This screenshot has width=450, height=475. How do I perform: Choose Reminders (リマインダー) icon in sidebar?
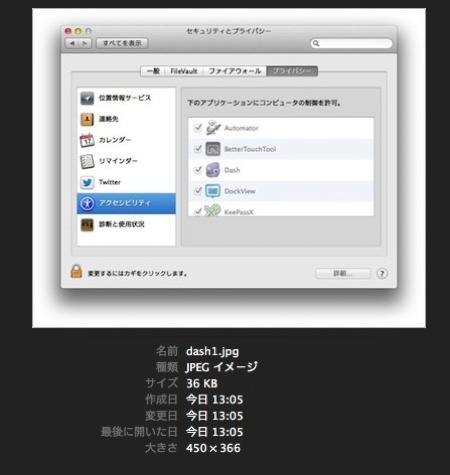pos(87,161)
